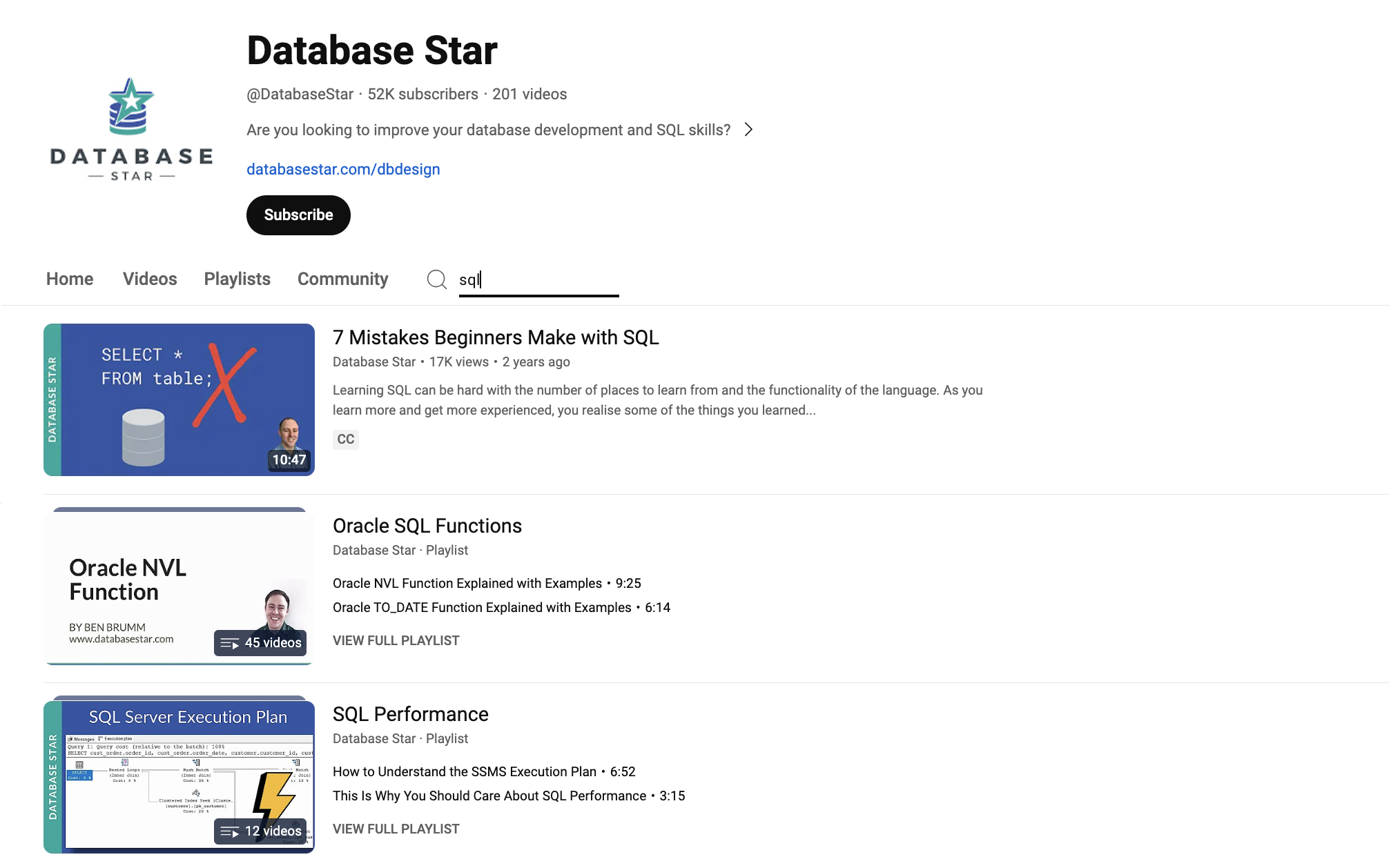
Task: Go to the Playlists tab
Action: click(x=237, y=279)
